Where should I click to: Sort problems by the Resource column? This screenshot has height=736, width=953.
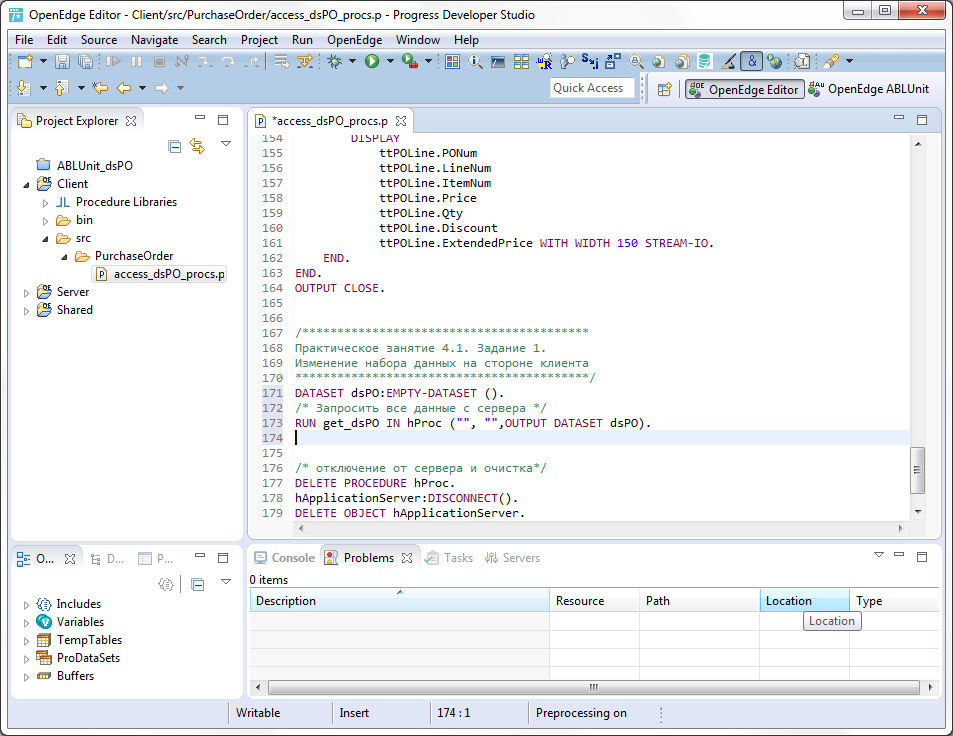point(594,601)
